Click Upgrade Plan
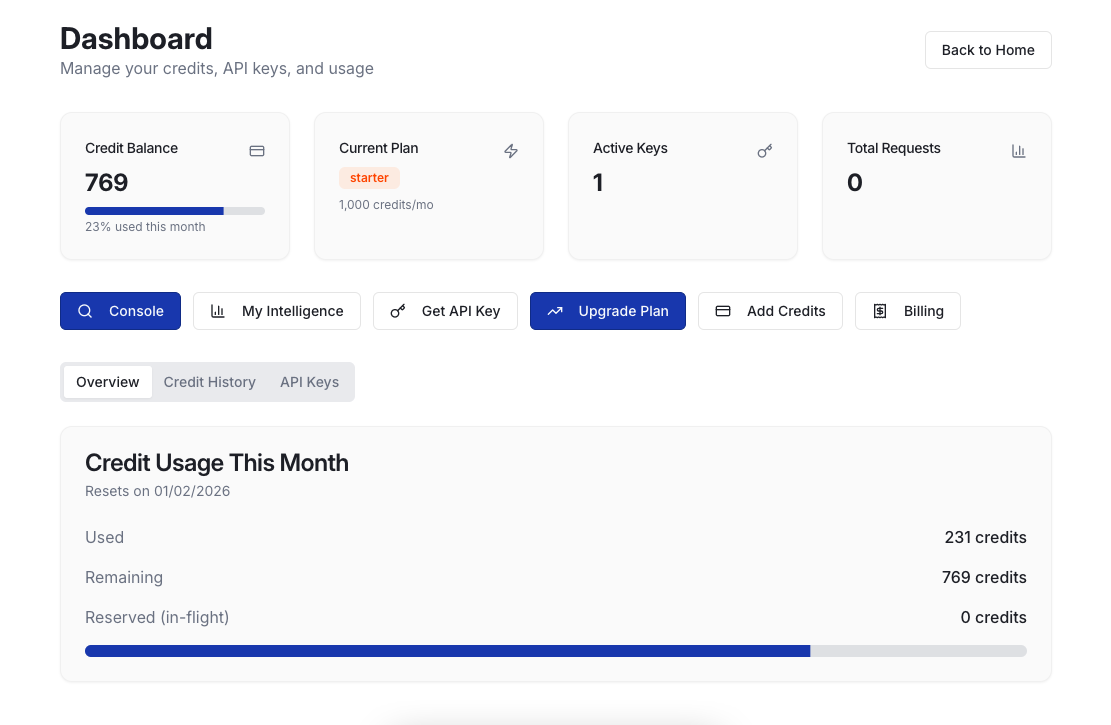Screen dimensions: 1111x725 tap(608, 311)
